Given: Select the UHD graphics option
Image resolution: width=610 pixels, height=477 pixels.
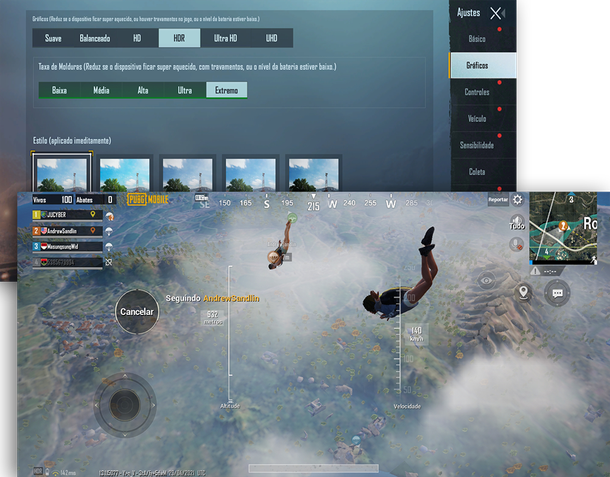Looking at the screenshot, I should [x=272, y=38].
